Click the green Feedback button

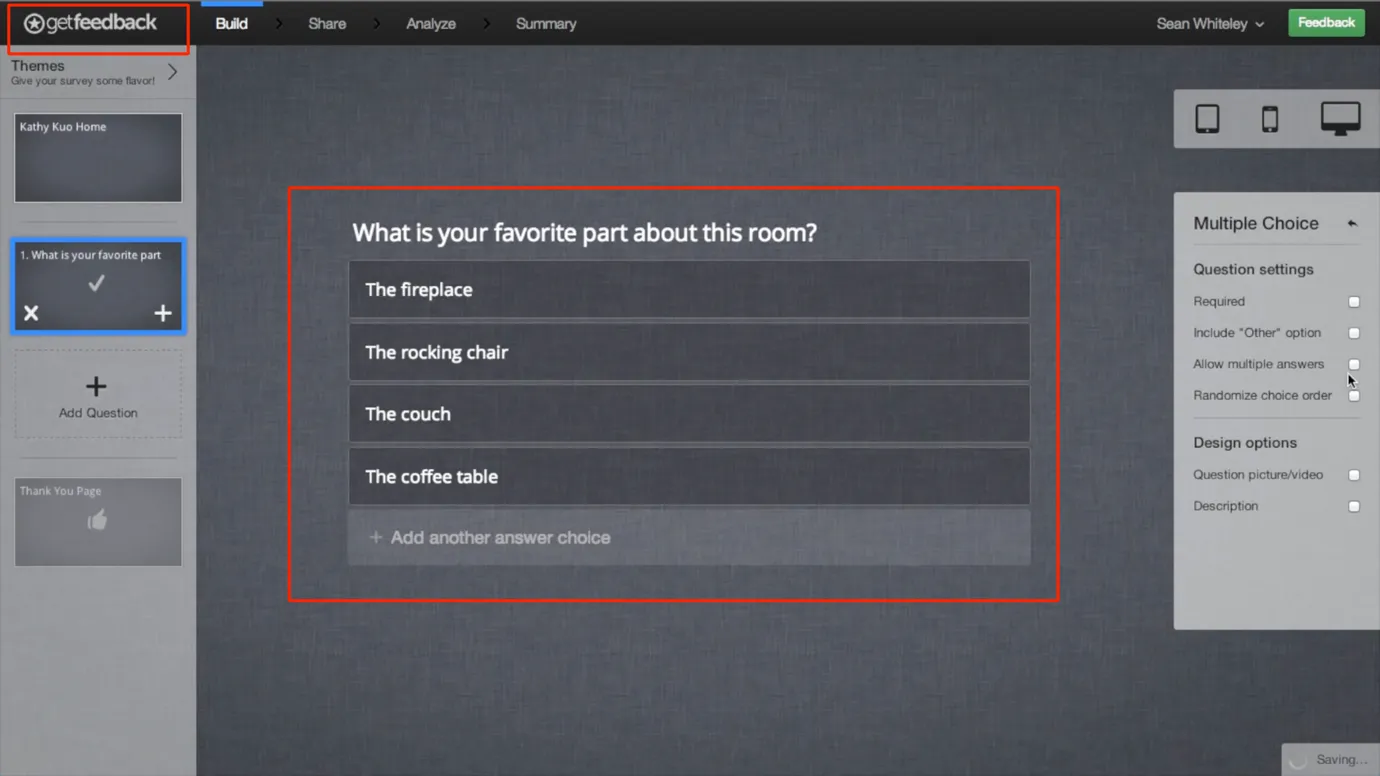click(x=1326, y=23)
